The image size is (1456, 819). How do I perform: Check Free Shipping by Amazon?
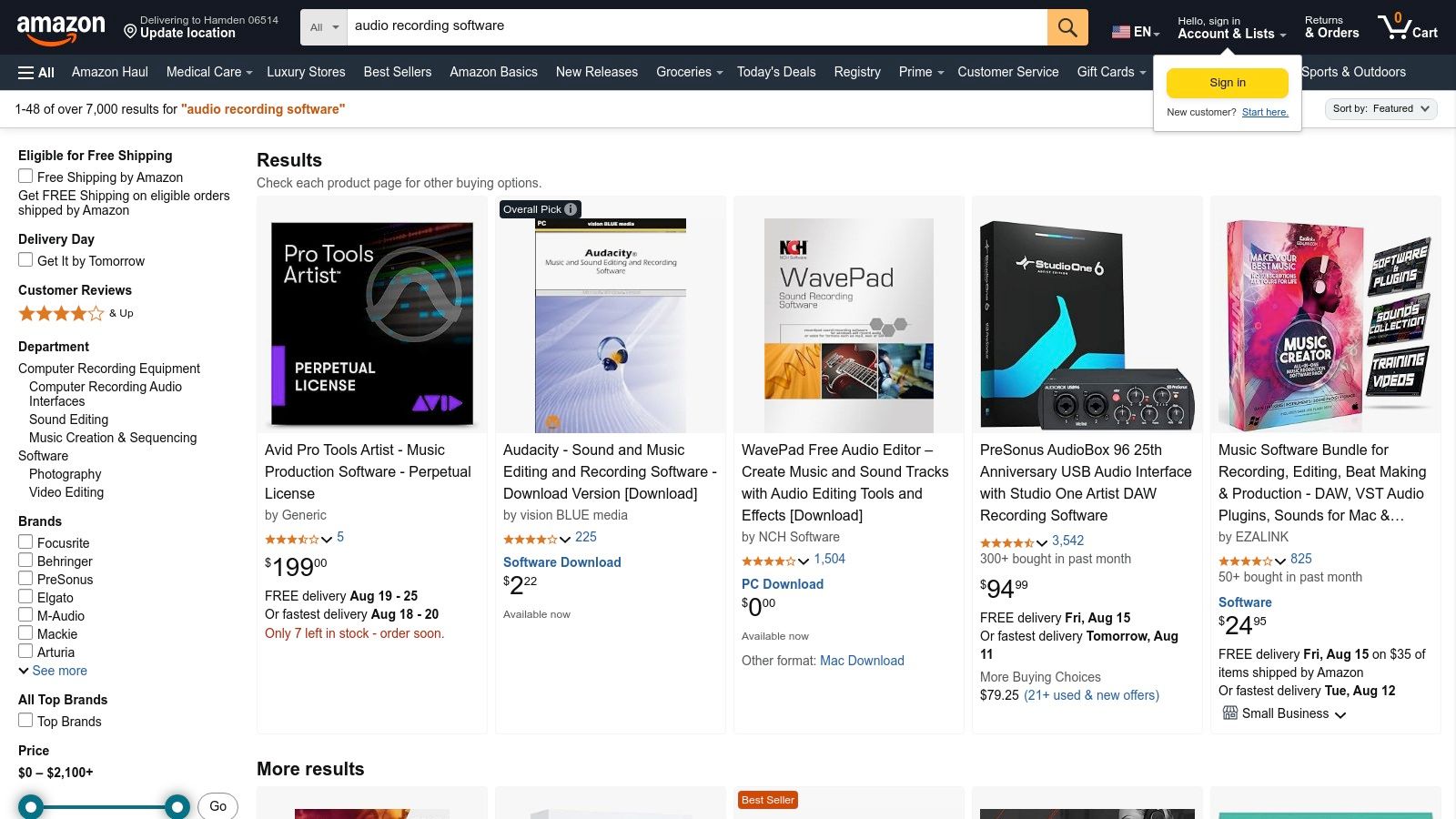[x=25, y=177]
